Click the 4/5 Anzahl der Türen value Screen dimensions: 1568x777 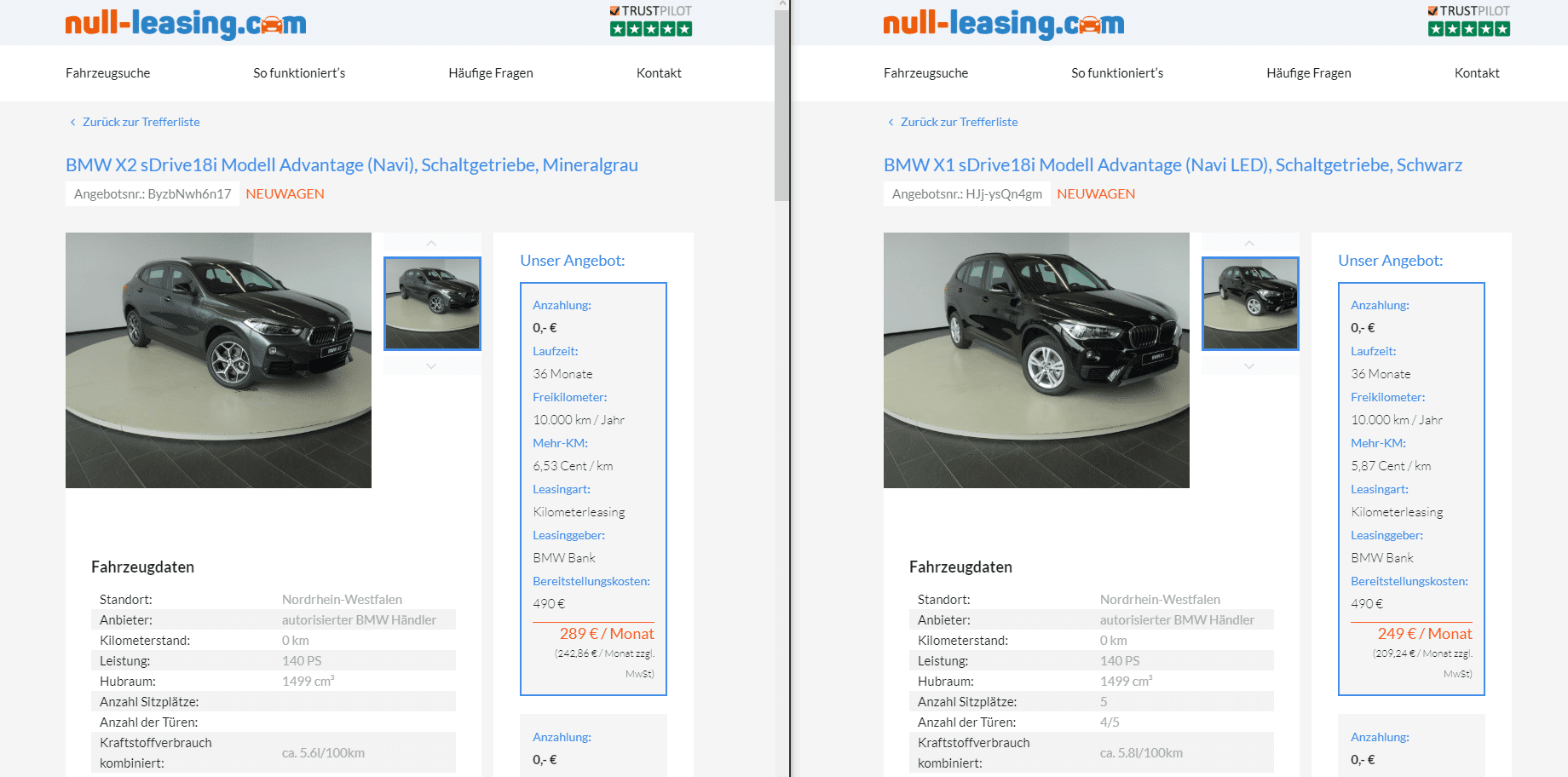click(x=1110, y=722)
